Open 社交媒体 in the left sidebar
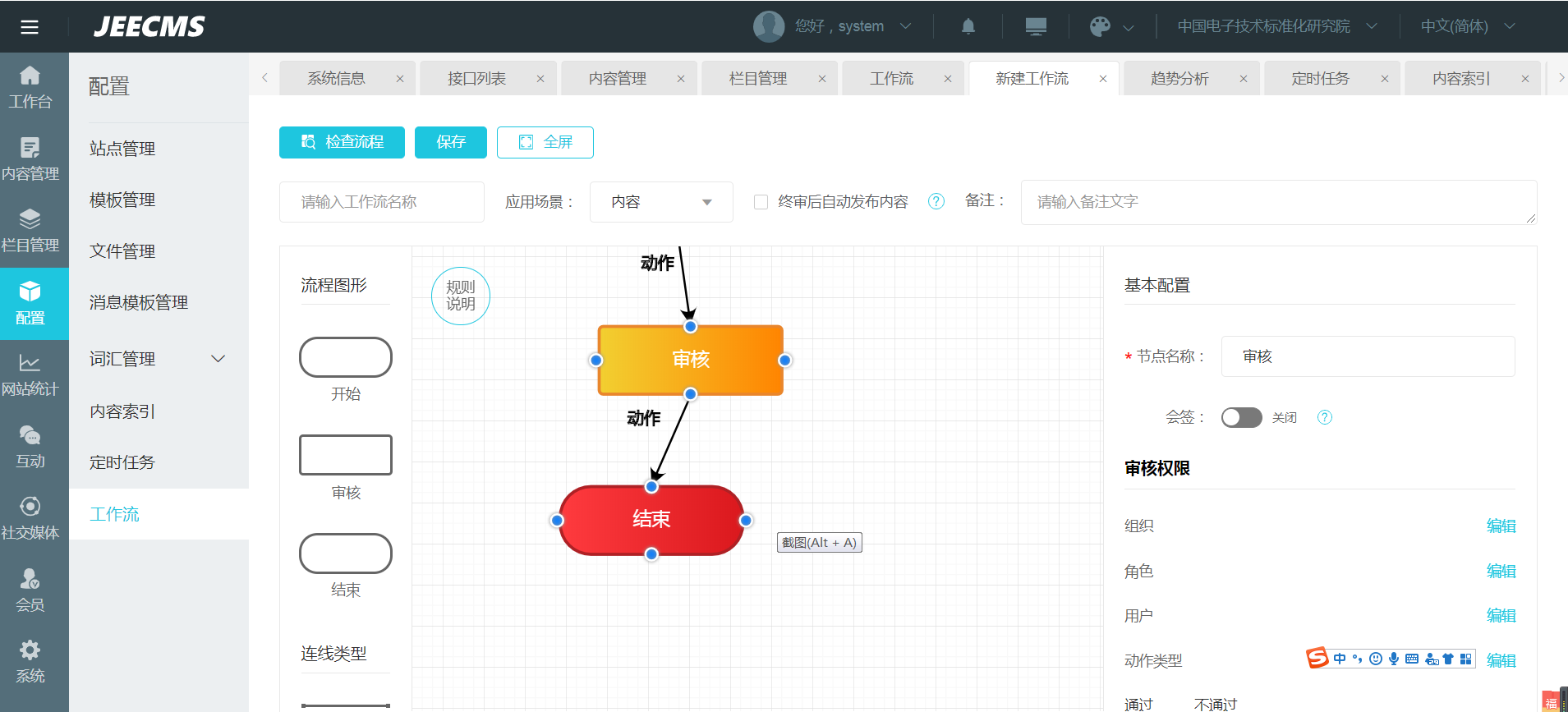Viewport: 1568px width, 712px height. tap(30, 519)
